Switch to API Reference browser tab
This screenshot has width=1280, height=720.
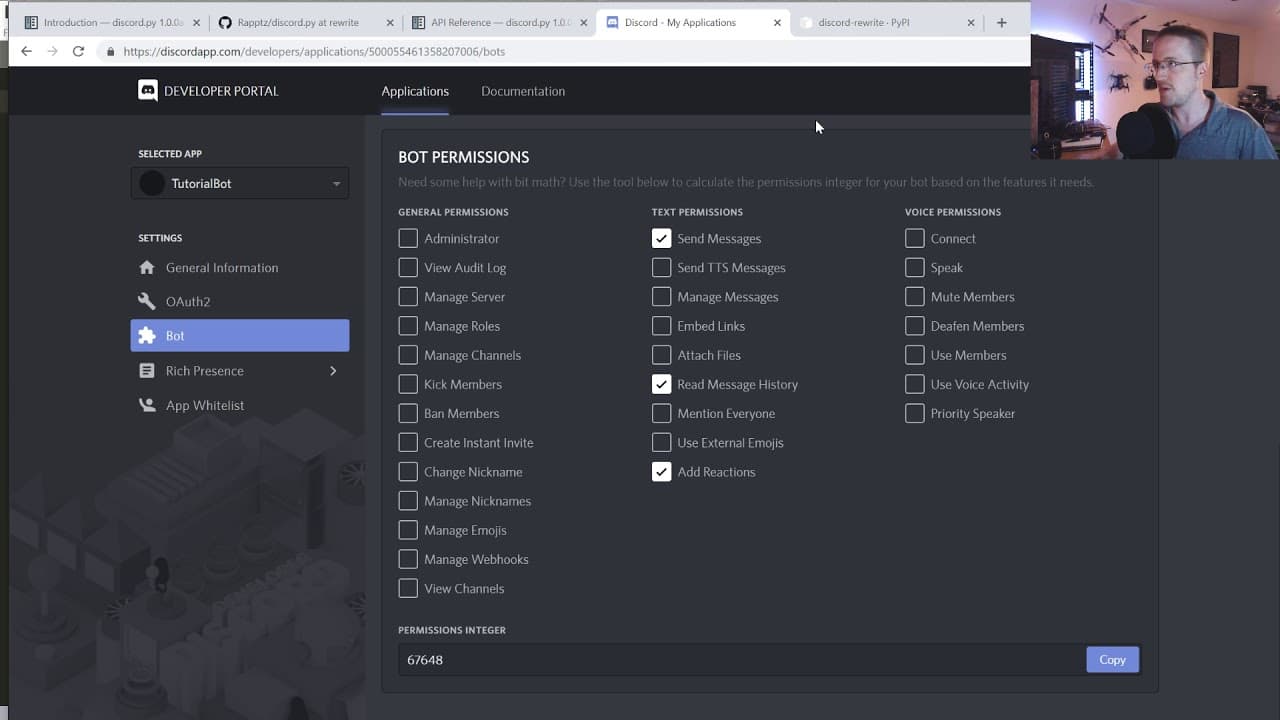click(x=498, y=22)
